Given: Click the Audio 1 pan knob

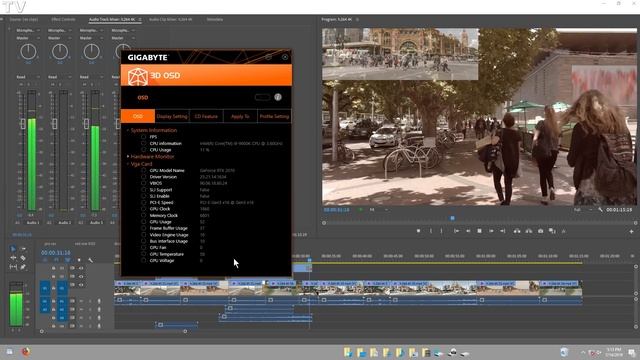Looking at the screenshot, I should click(28, 51).
